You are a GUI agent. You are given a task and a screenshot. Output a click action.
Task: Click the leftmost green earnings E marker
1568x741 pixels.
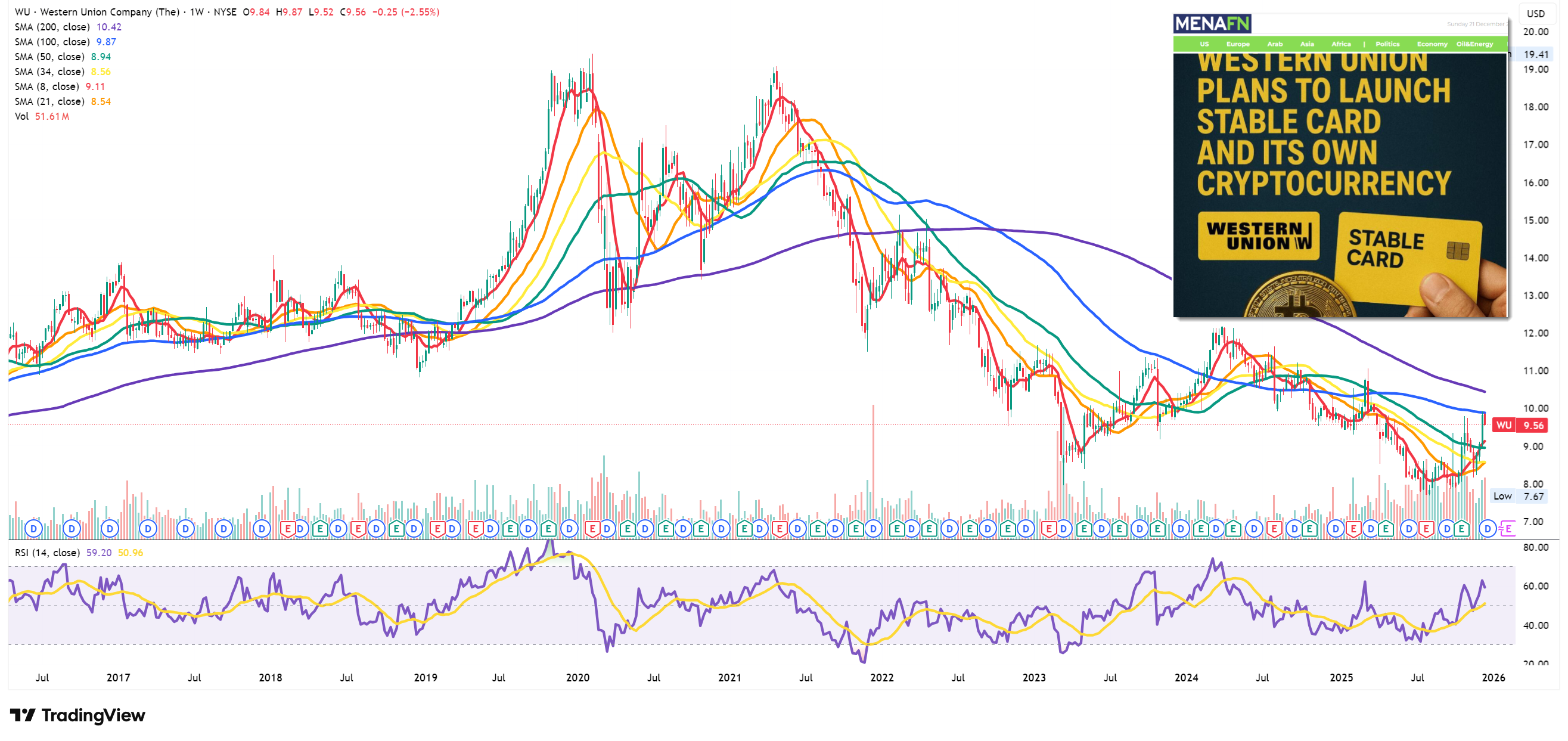click(x=320, y=529)
